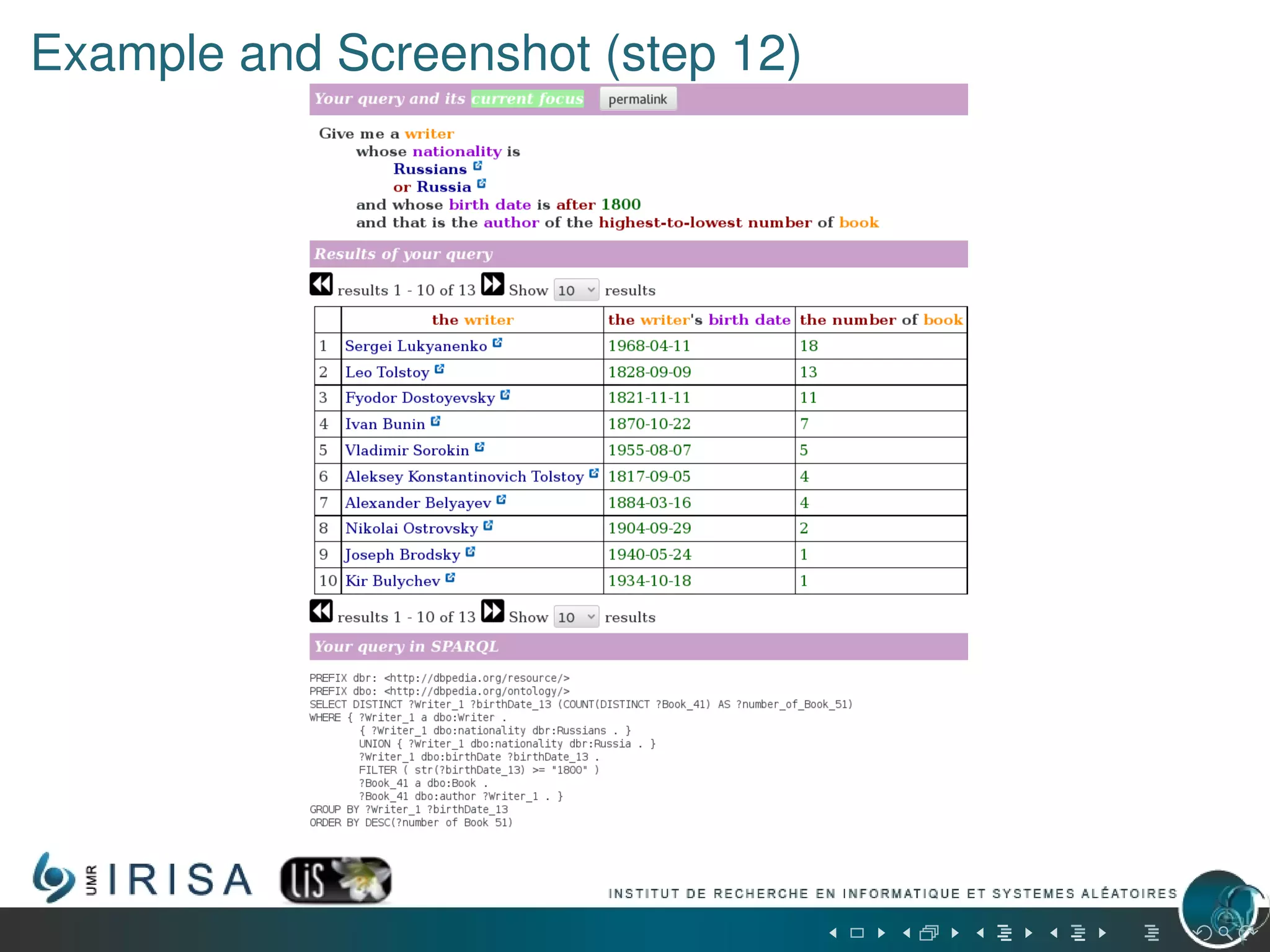Click 'Russians' entity in the query
Screen dimensions: 1270x952
430,169
